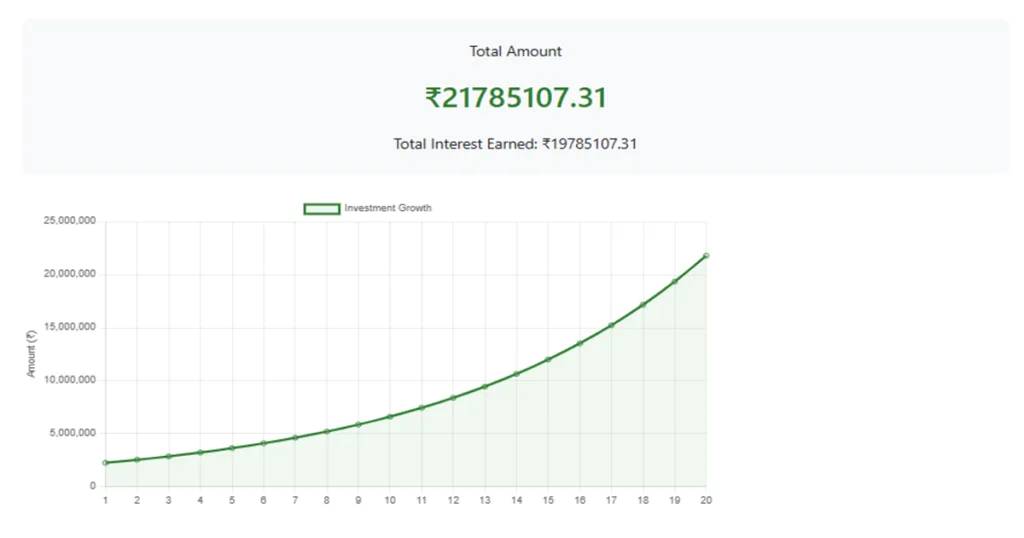Viewport: 1024px width, 538px height.
Task: Click the Investment Growth legend color box
Action: tap(321, 209)
